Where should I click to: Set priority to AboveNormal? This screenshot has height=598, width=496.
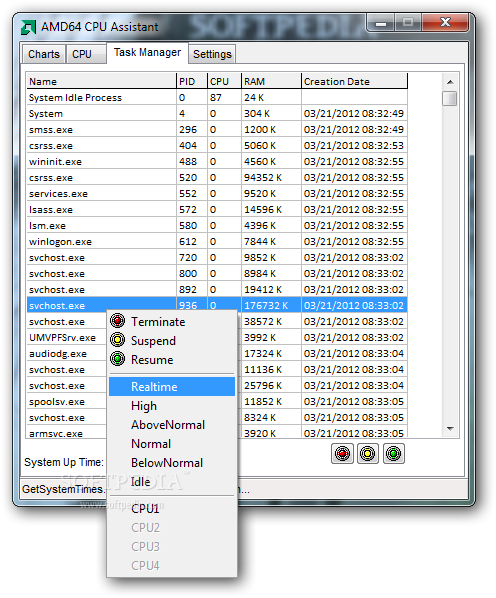coord(172,425)
